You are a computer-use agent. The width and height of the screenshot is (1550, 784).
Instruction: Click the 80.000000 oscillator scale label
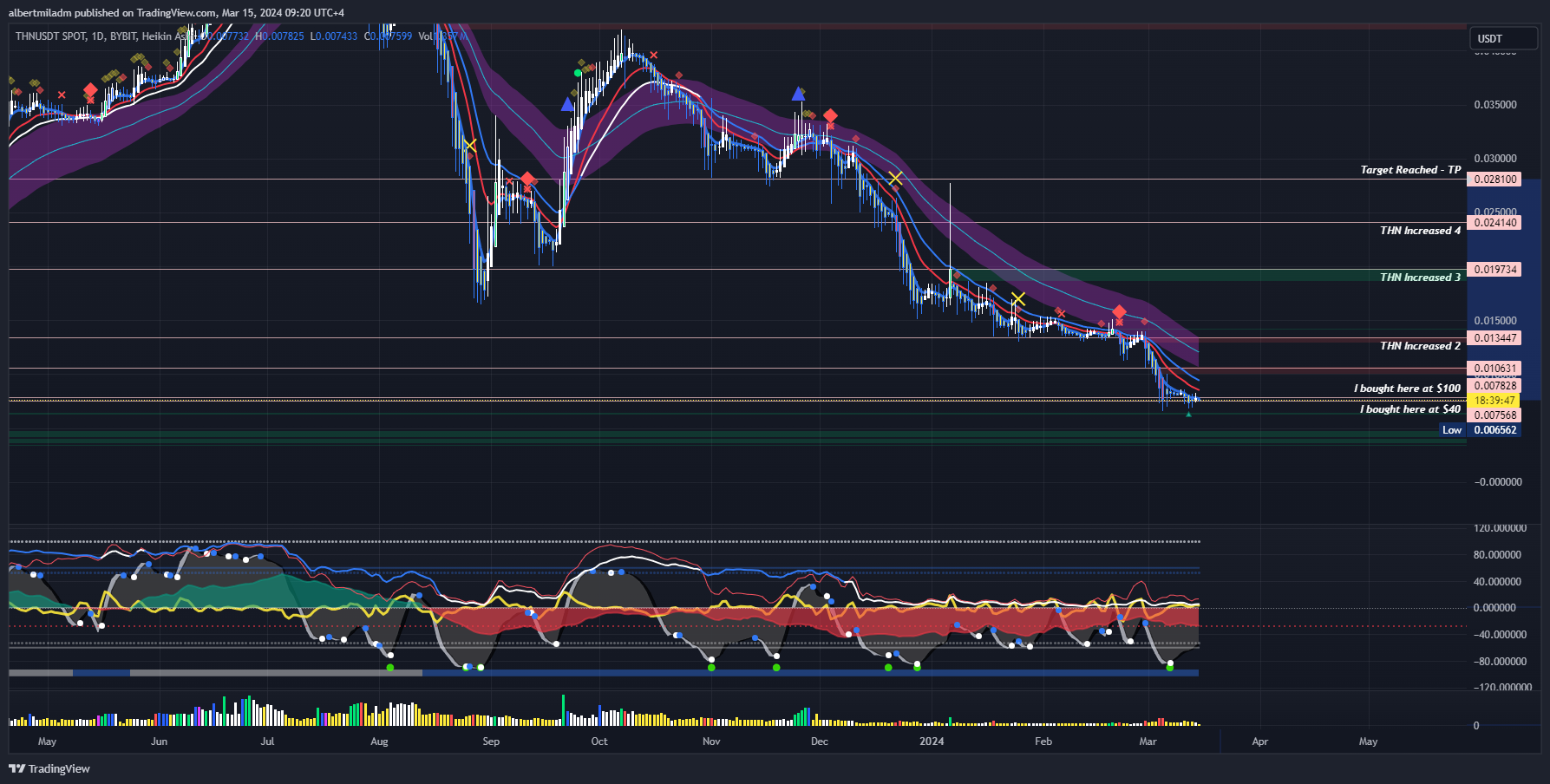1497,555
